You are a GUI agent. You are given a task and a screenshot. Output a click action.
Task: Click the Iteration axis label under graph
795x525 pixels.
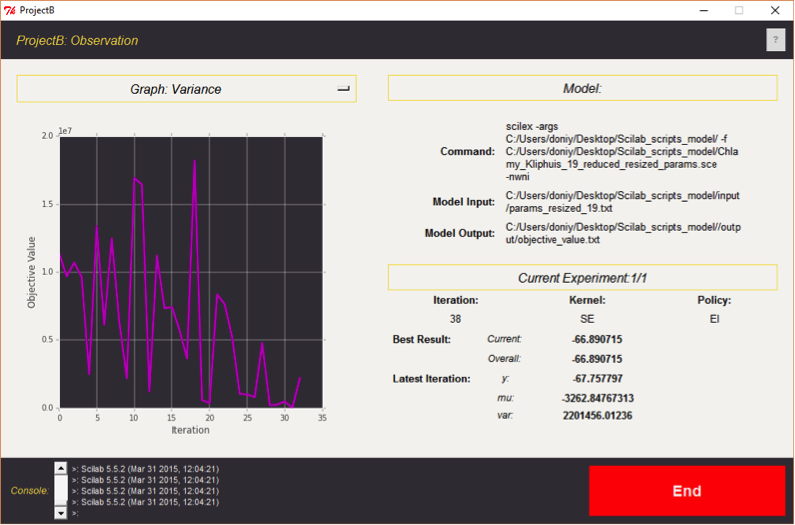[190, 430]
